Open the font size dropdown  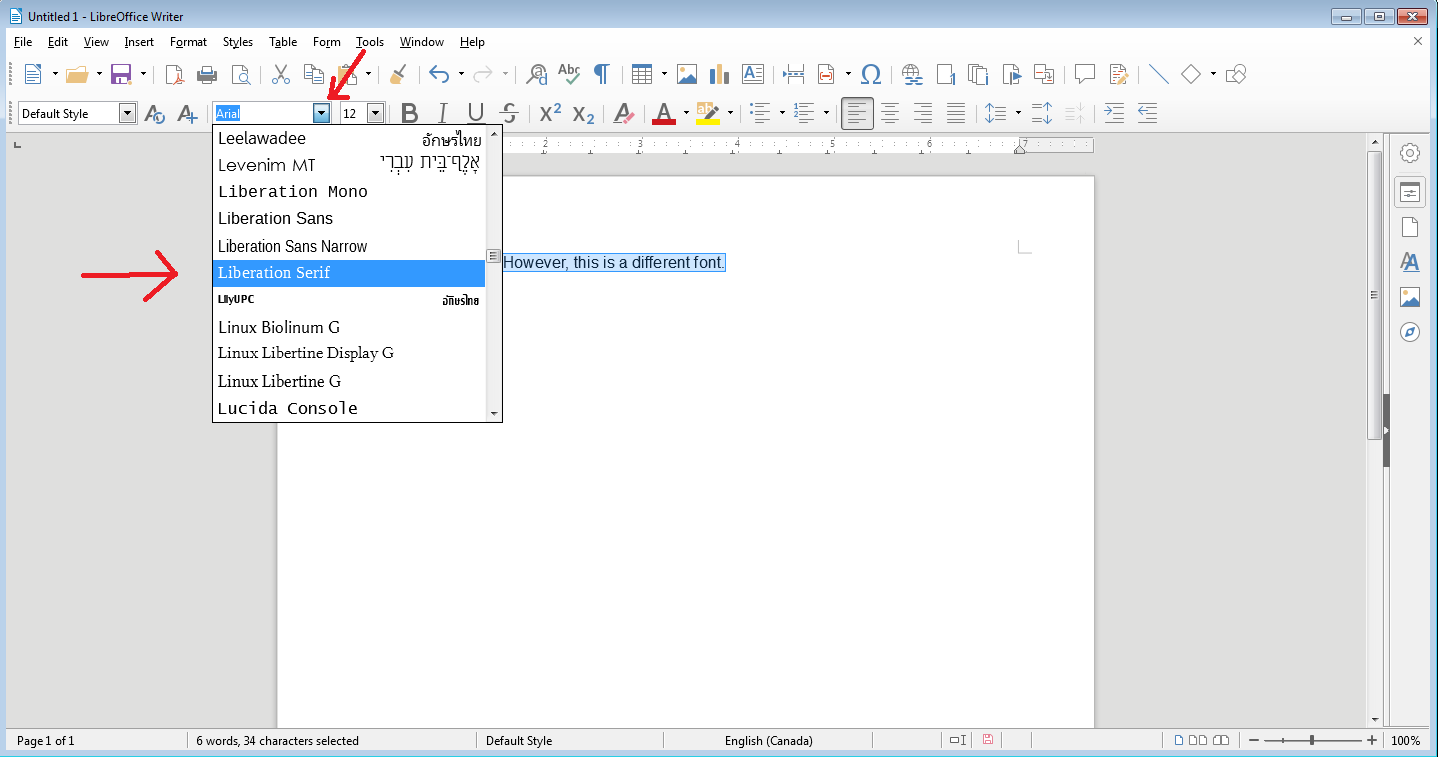click(x=375, y=113)
